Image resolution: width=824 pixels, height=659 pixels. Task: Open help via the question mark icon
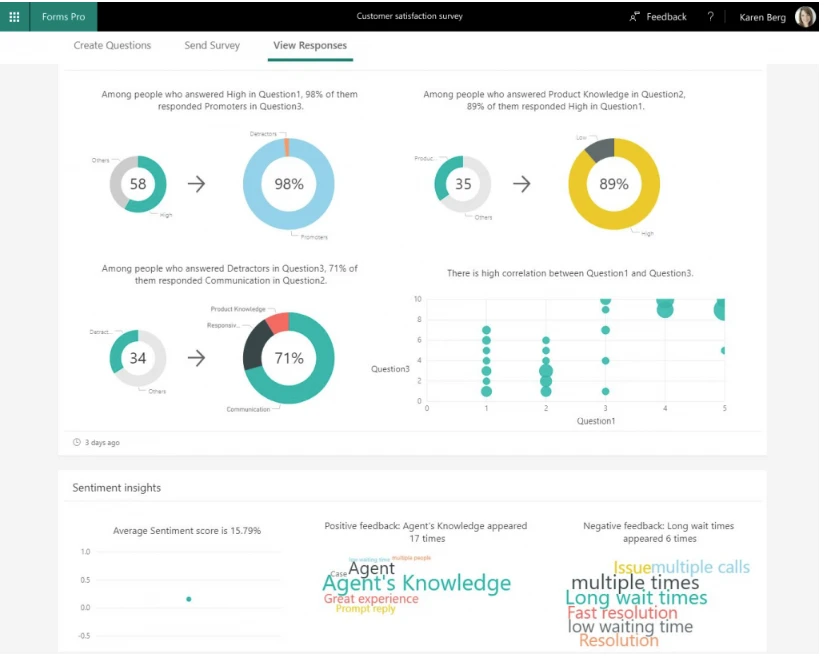pos(710,17)
